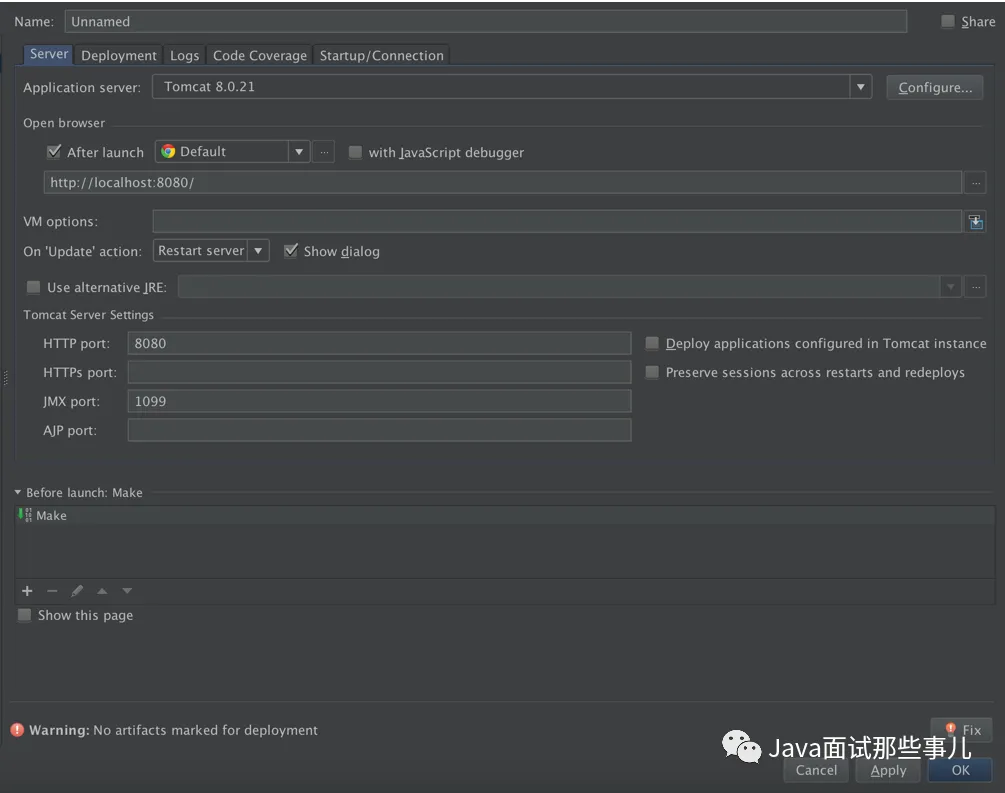The image size is (1005, 793).
Task: Enable Use alternative JRE checkbox
Action: tap(33, 287)
